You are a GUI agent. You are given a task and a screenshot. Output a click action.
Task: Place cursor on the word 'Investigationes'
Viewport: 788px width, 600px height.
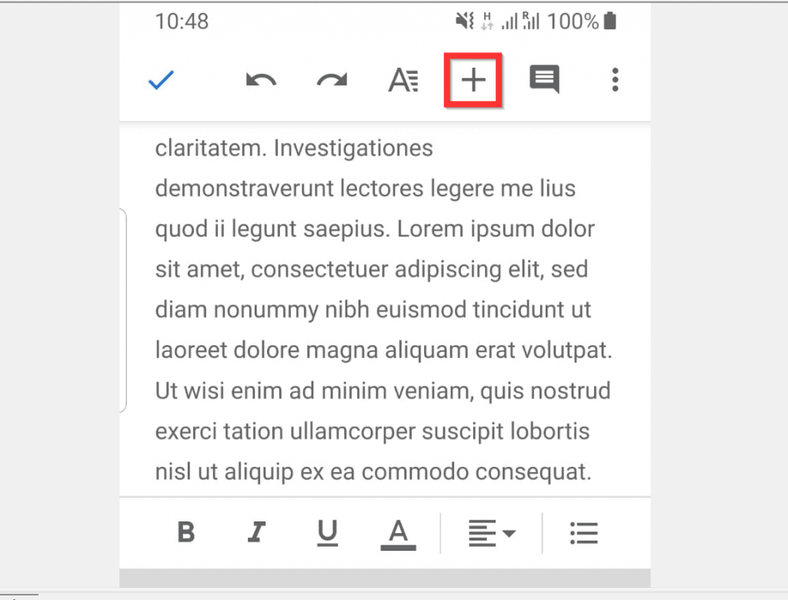353,148
